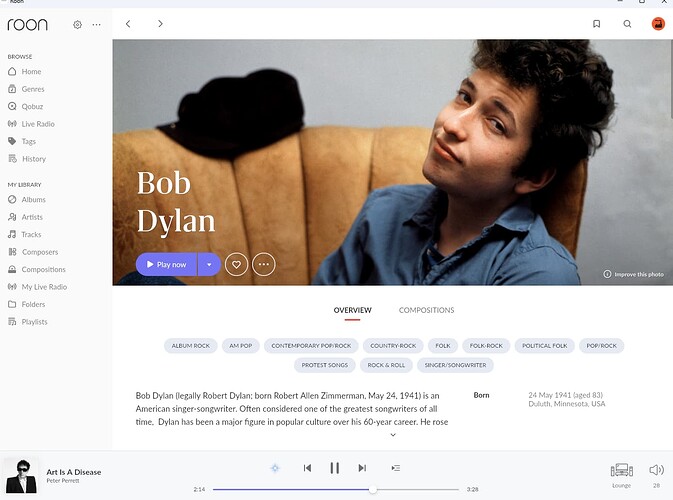
Task: Click the Art Is A Disease title
Action: 74,472
